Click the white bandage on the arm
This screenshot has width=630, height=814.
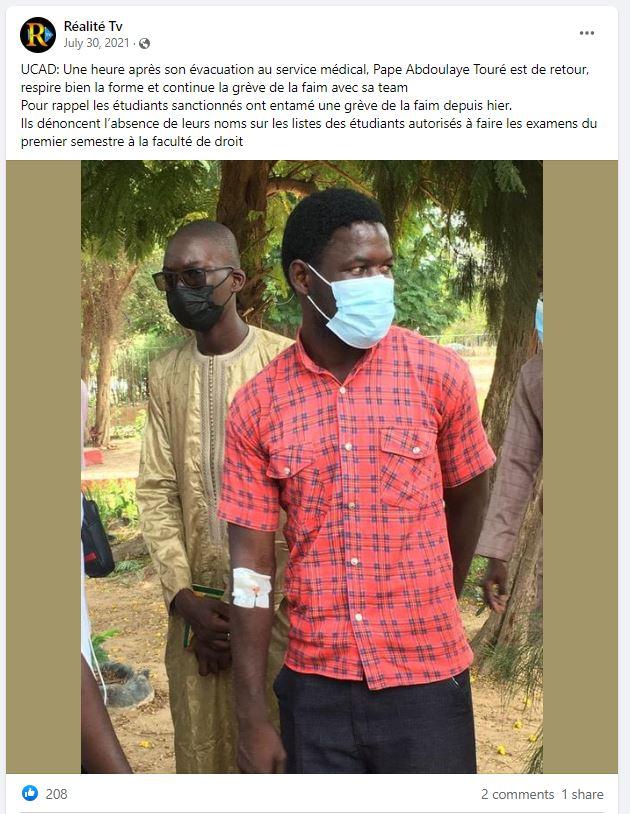pos(252,588)
